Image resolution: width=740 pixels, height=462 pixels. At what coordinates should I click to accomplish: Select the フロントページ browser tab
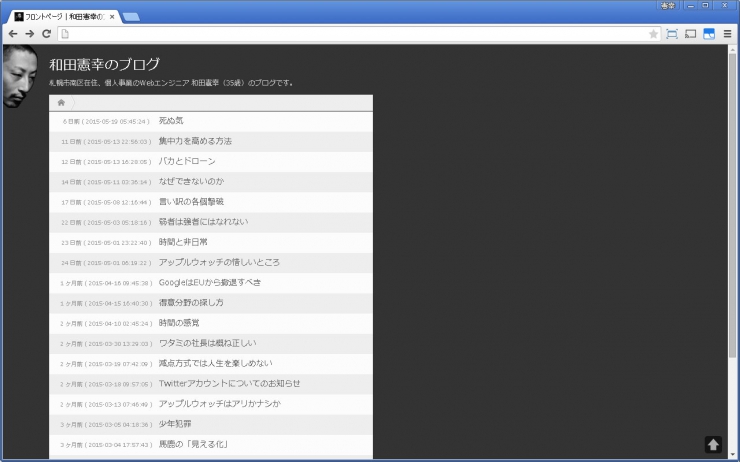[x=65, y=17]
